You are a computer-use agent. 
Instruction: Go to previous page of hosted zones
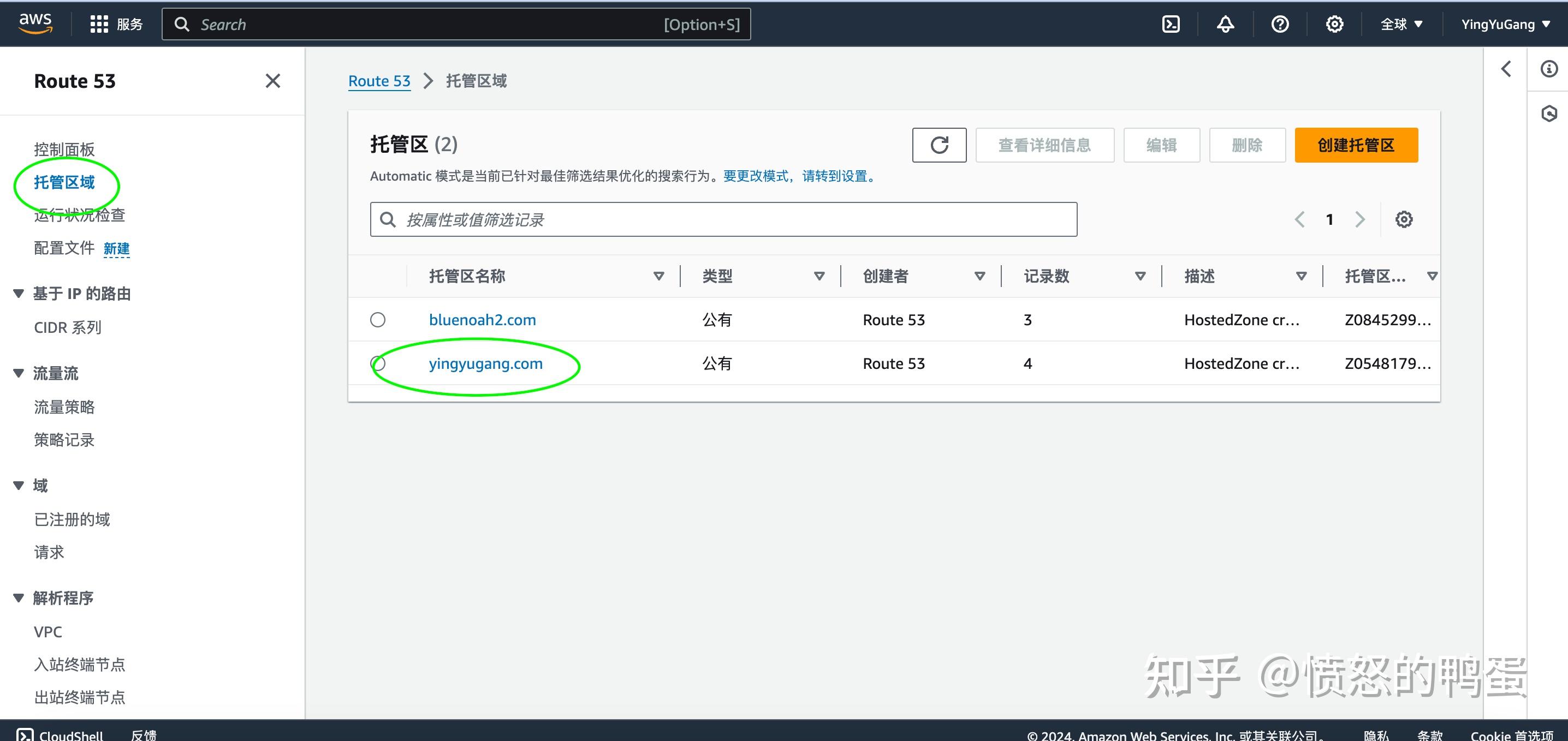(1299, 219)
